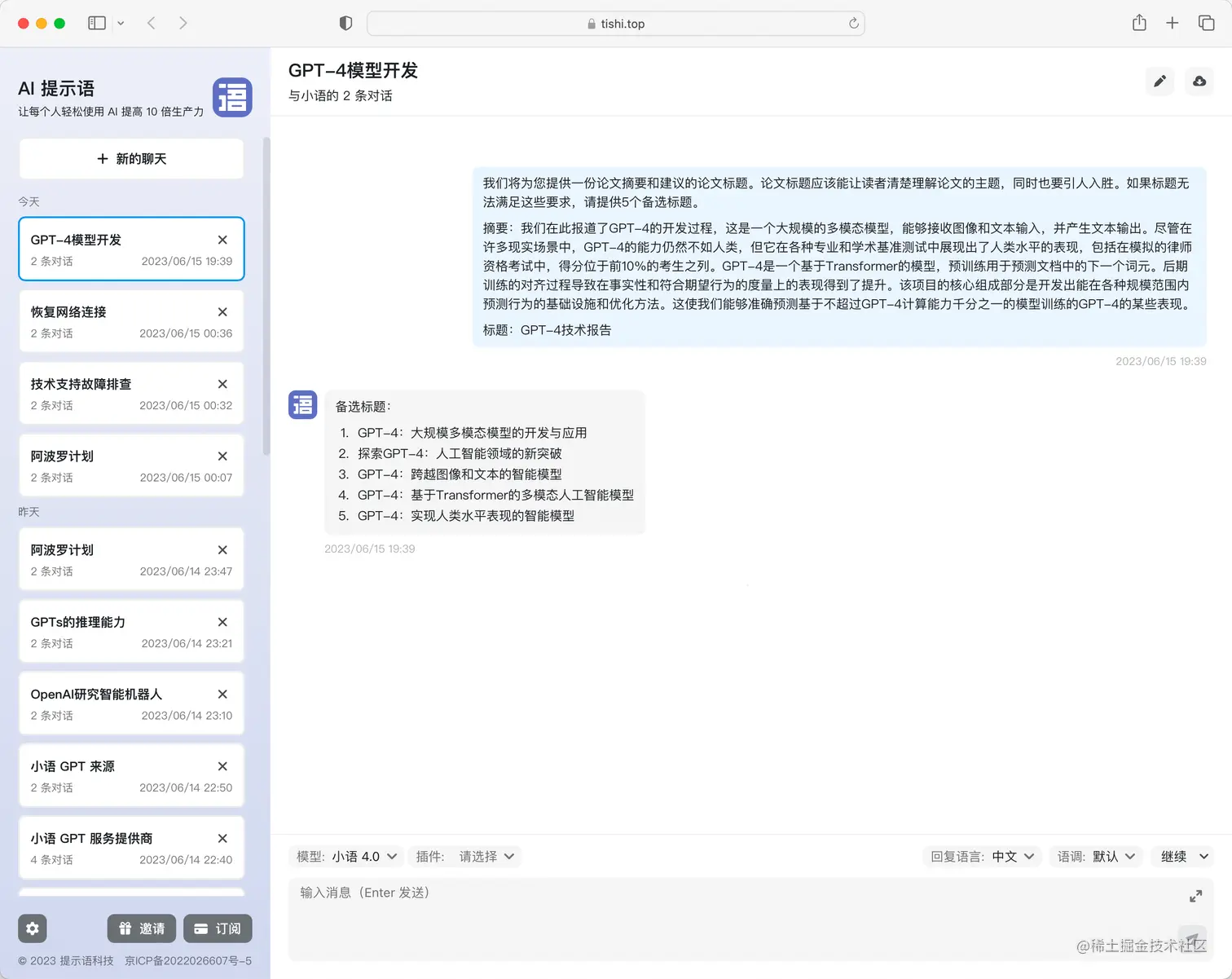
Task: Show Safari tab overview icon
Action: click(1206, 23)
